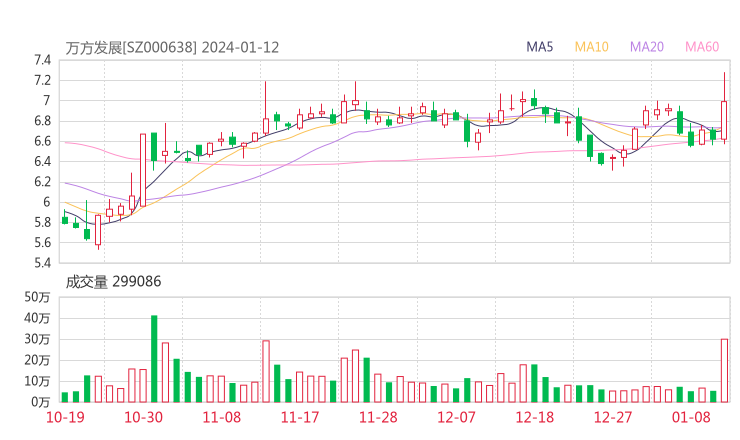Click the 5.6 price axis label

(42, 243)
